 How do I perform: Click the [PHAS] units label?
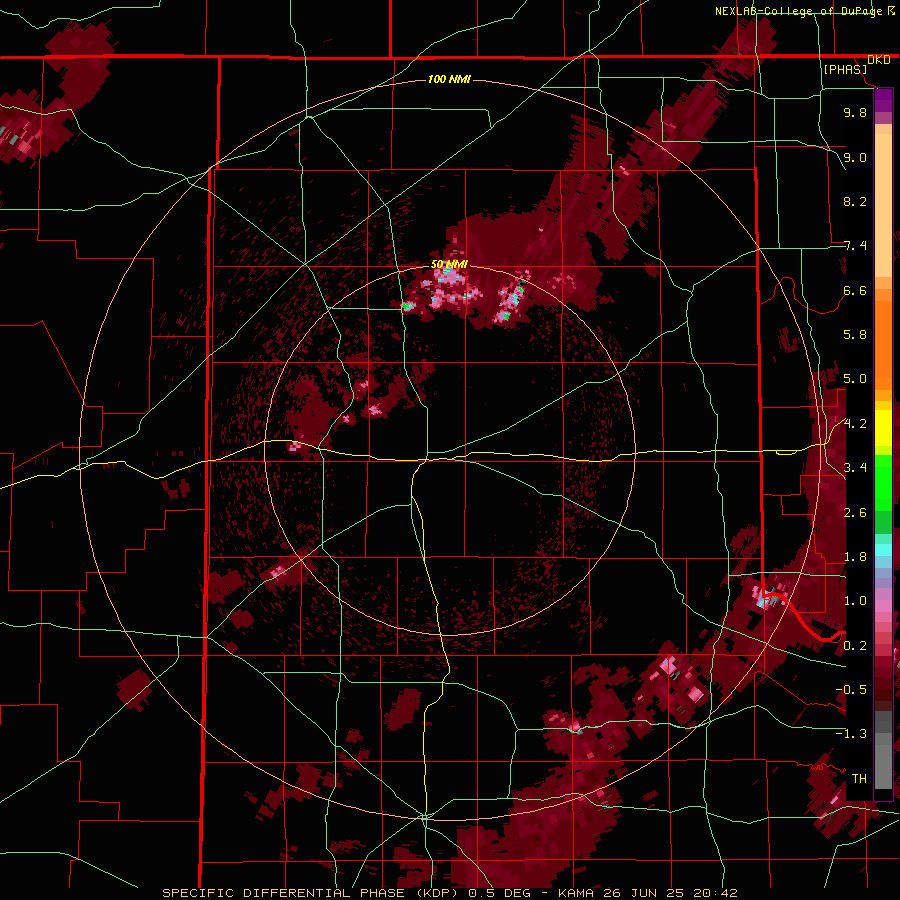click(845, 70)
